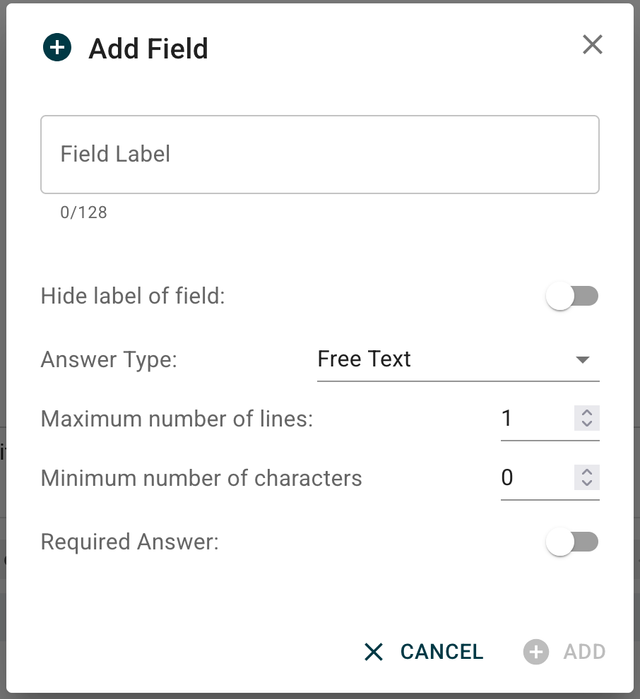The width and height of the screenshot is (640, 699).
Task: Close the Add Field dialog with X
Action: [x=592, y=44]
